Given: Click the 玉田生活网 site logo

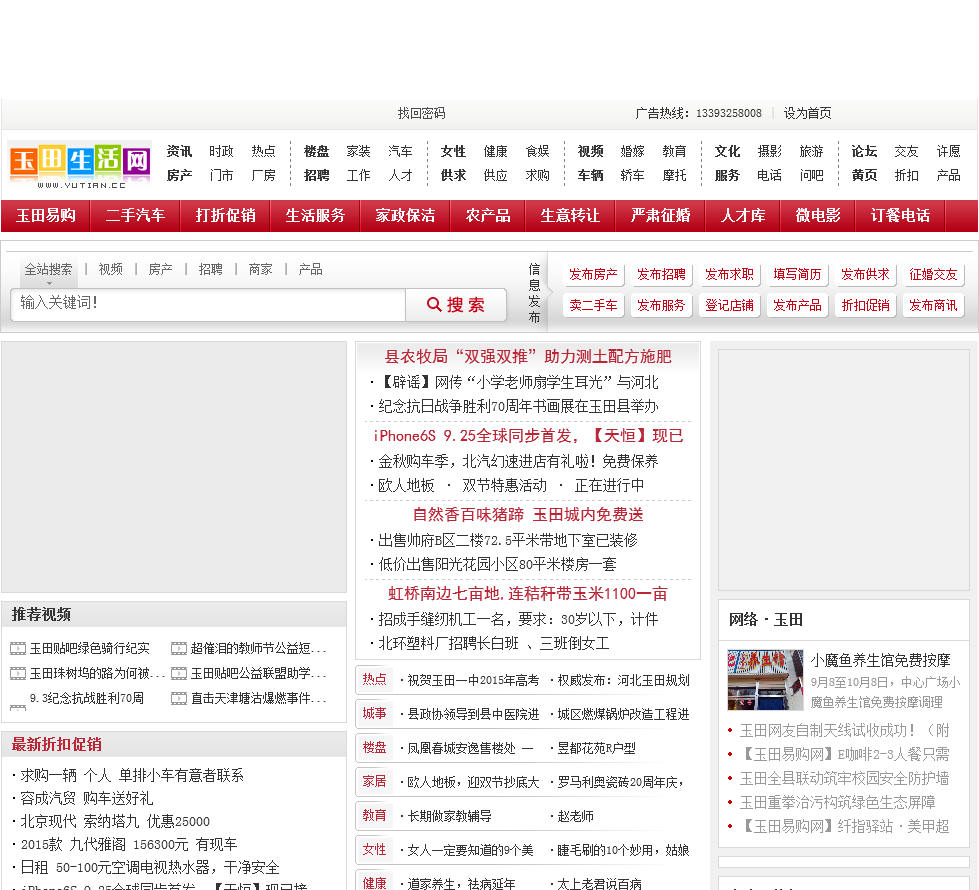Looking at the screenshot, I should 80,163.
